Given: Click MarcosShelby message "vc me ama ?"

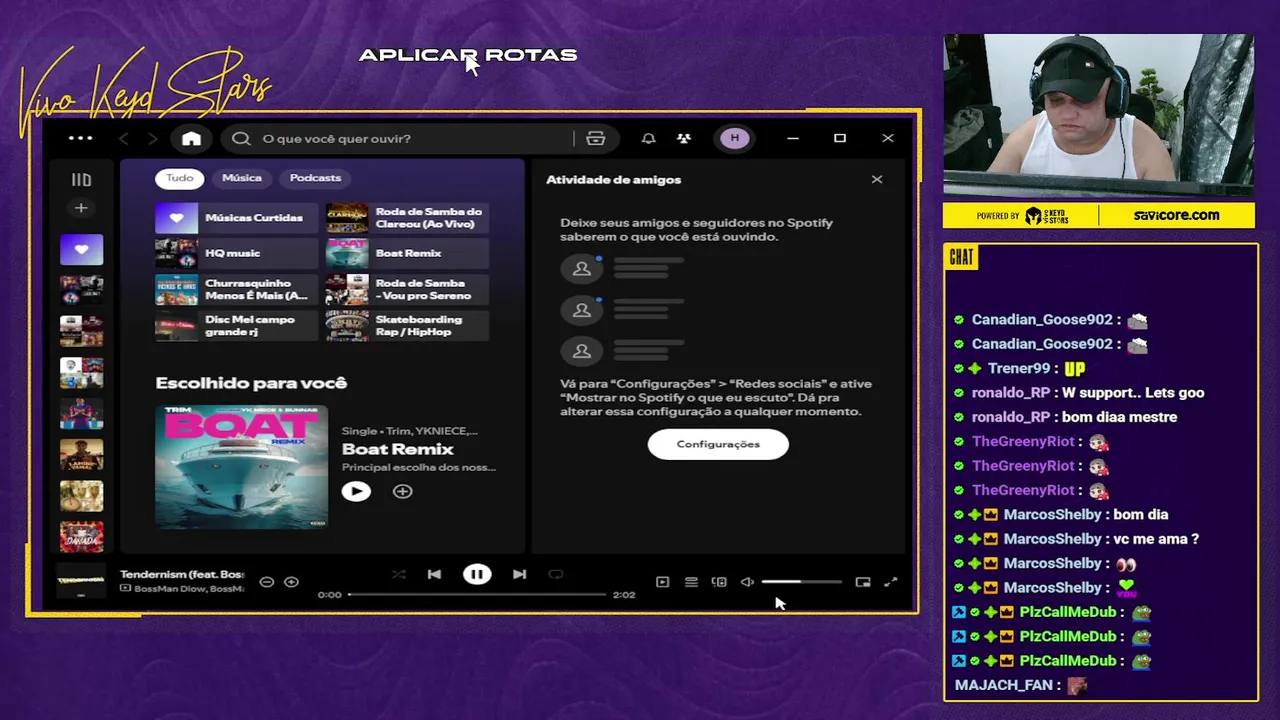Looking at the screenshot, I should (1156, 539).
